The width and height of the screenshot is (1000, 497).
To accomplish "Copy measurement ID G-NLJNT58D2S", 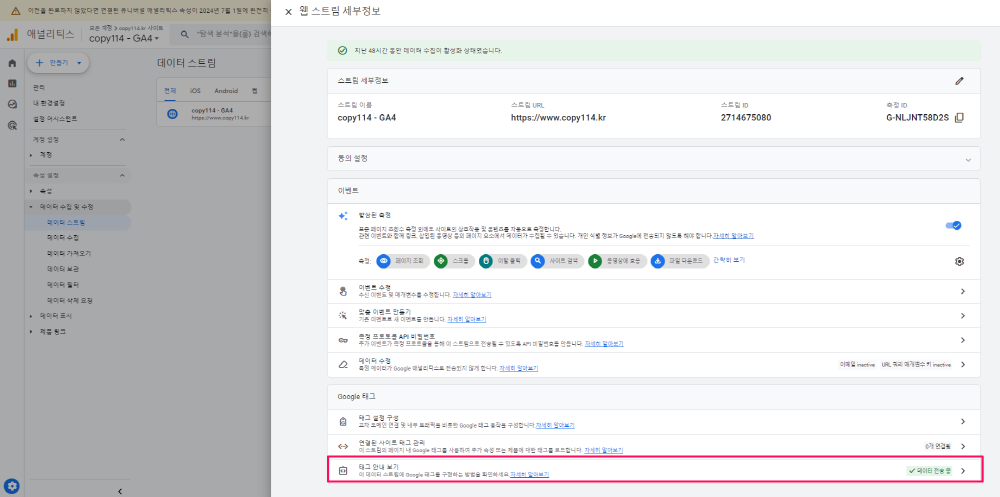I will (959, 117).
